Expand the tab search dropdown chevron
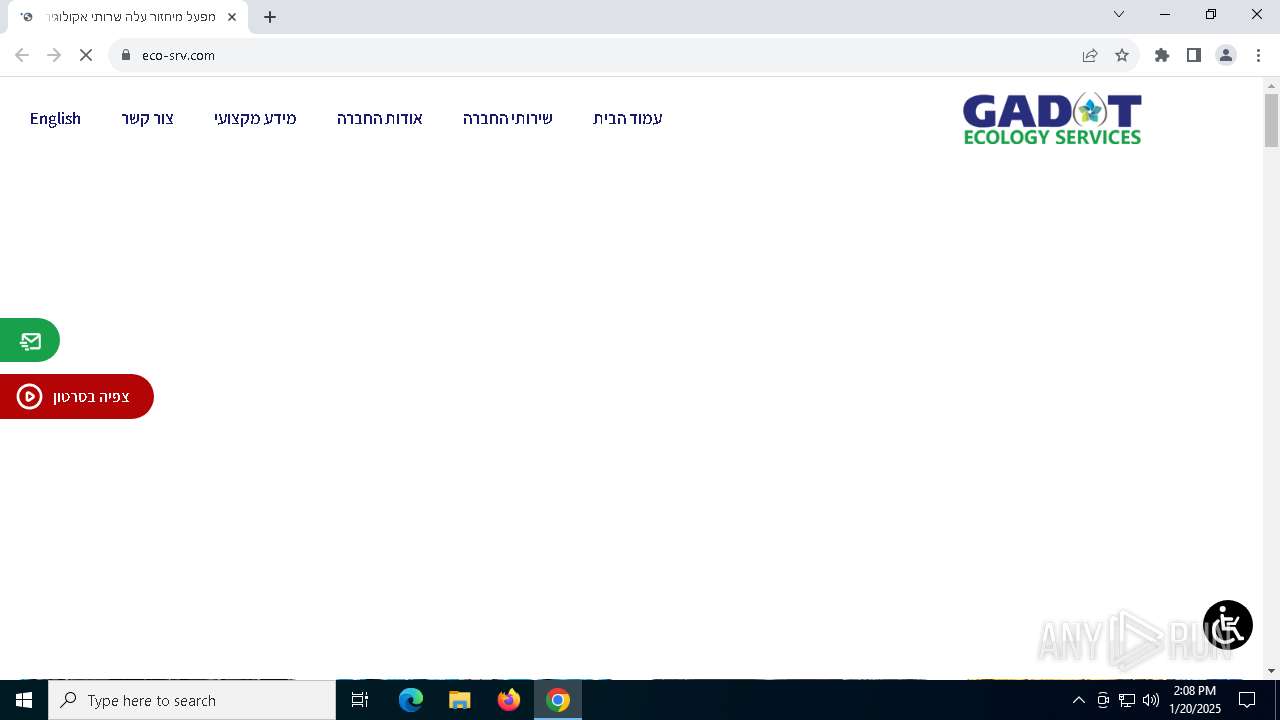Viewport: 1280px width, 720px height. pyautogui.click(x=1119, y=14)
